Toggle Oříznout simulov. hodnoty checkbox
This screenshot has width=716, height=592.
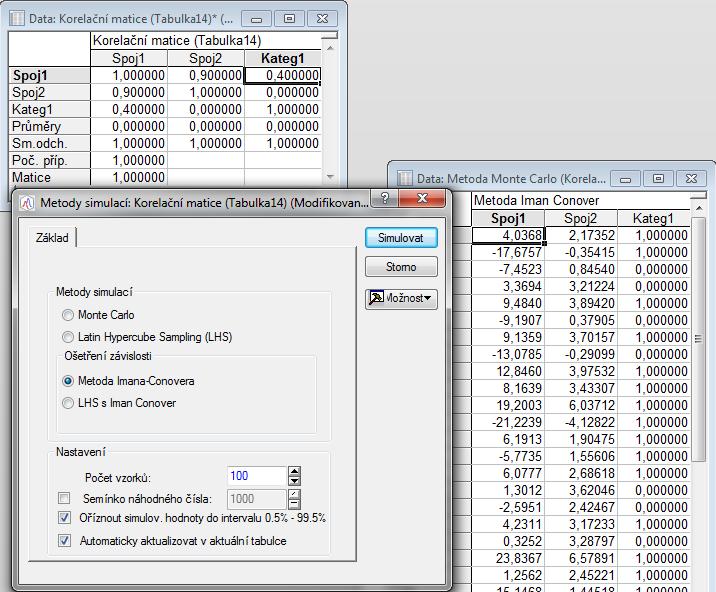(x=64, y=518)
